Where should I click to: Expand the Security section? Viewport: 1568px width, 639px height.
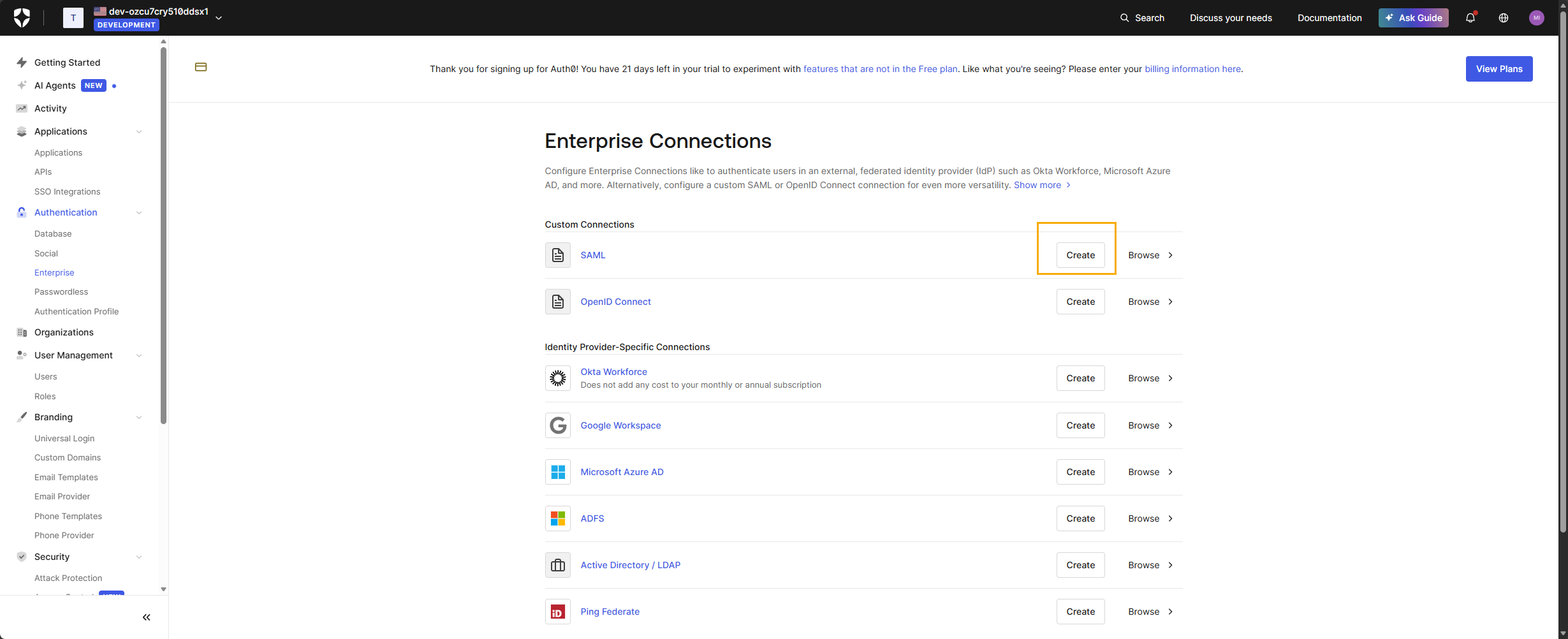(x=139, y=556)
